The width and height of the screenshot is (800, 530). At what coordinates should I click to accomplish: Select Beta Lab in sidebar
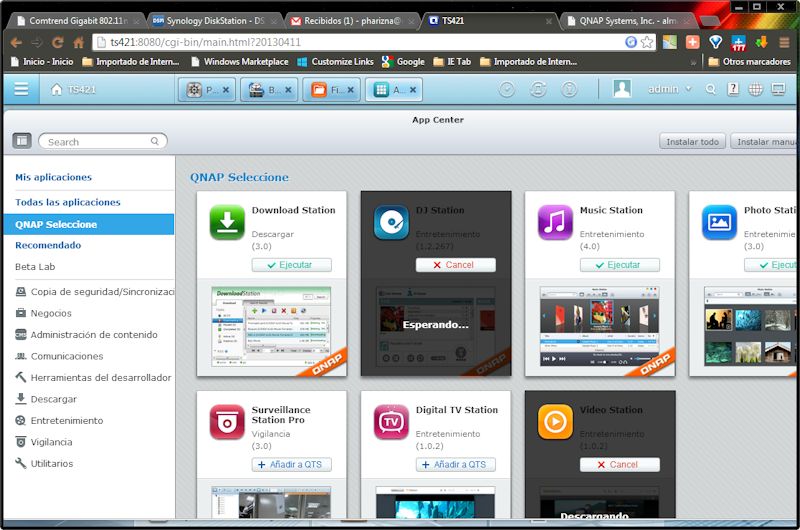tap(35, 266)
